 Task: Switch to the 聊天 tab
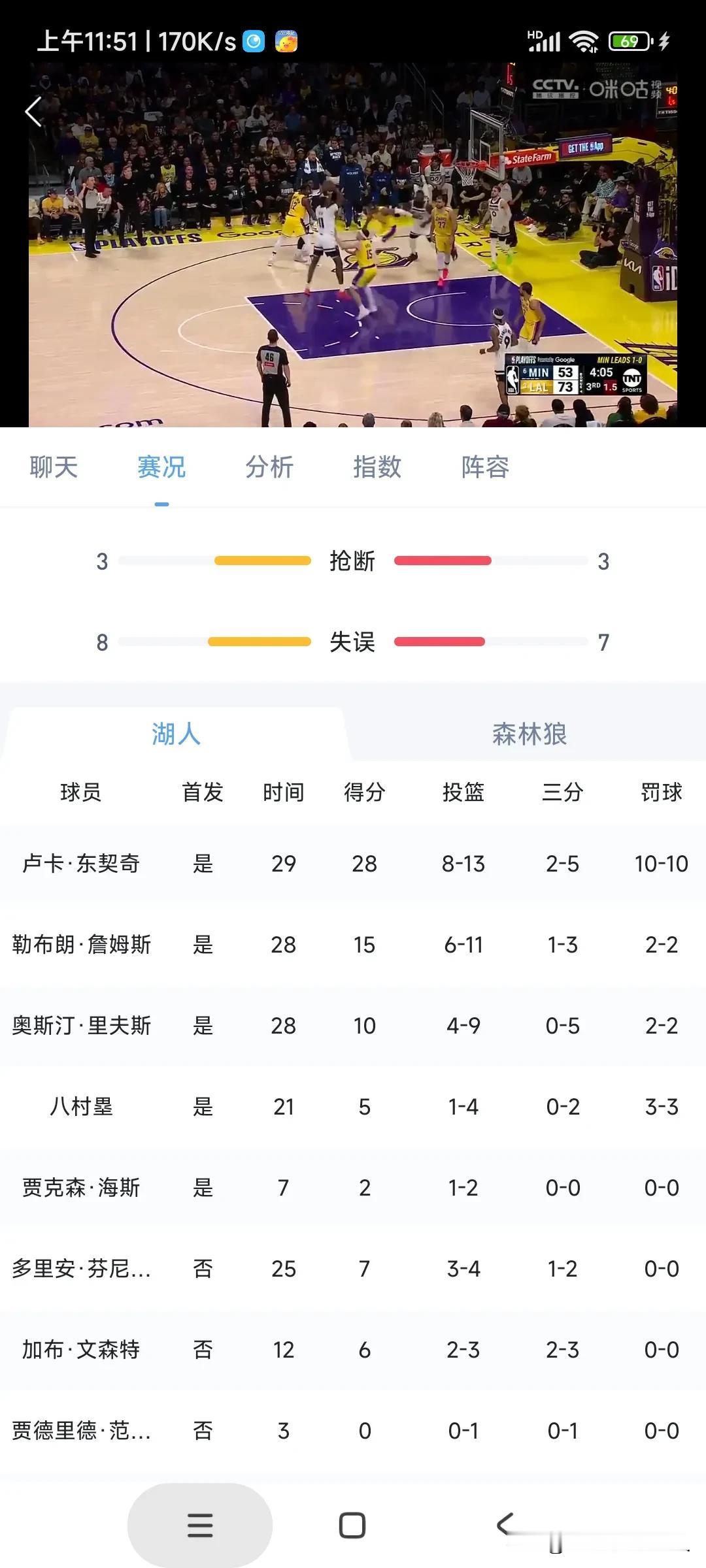tap(54, 467)
